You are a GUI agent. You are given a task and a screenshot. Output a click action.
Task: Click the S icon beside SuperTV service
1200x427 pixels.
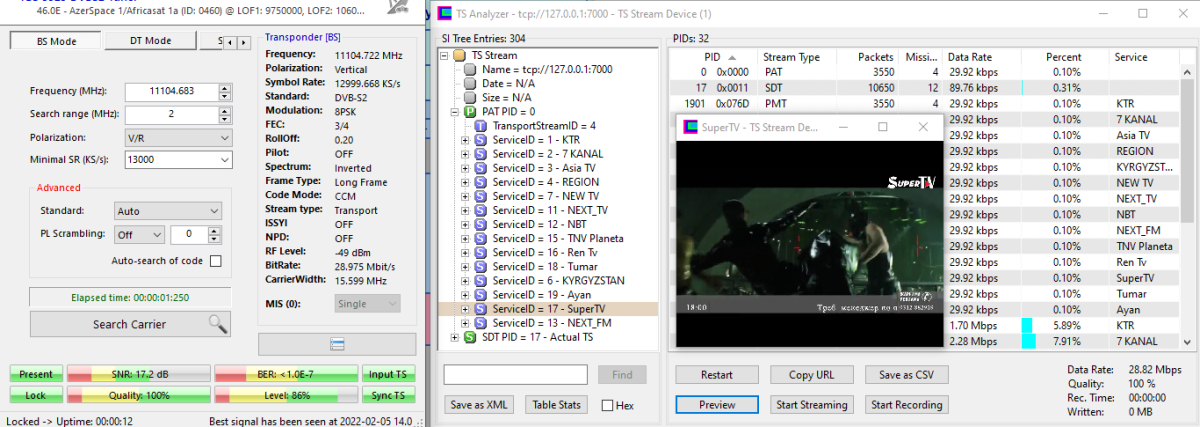[481, 310]
